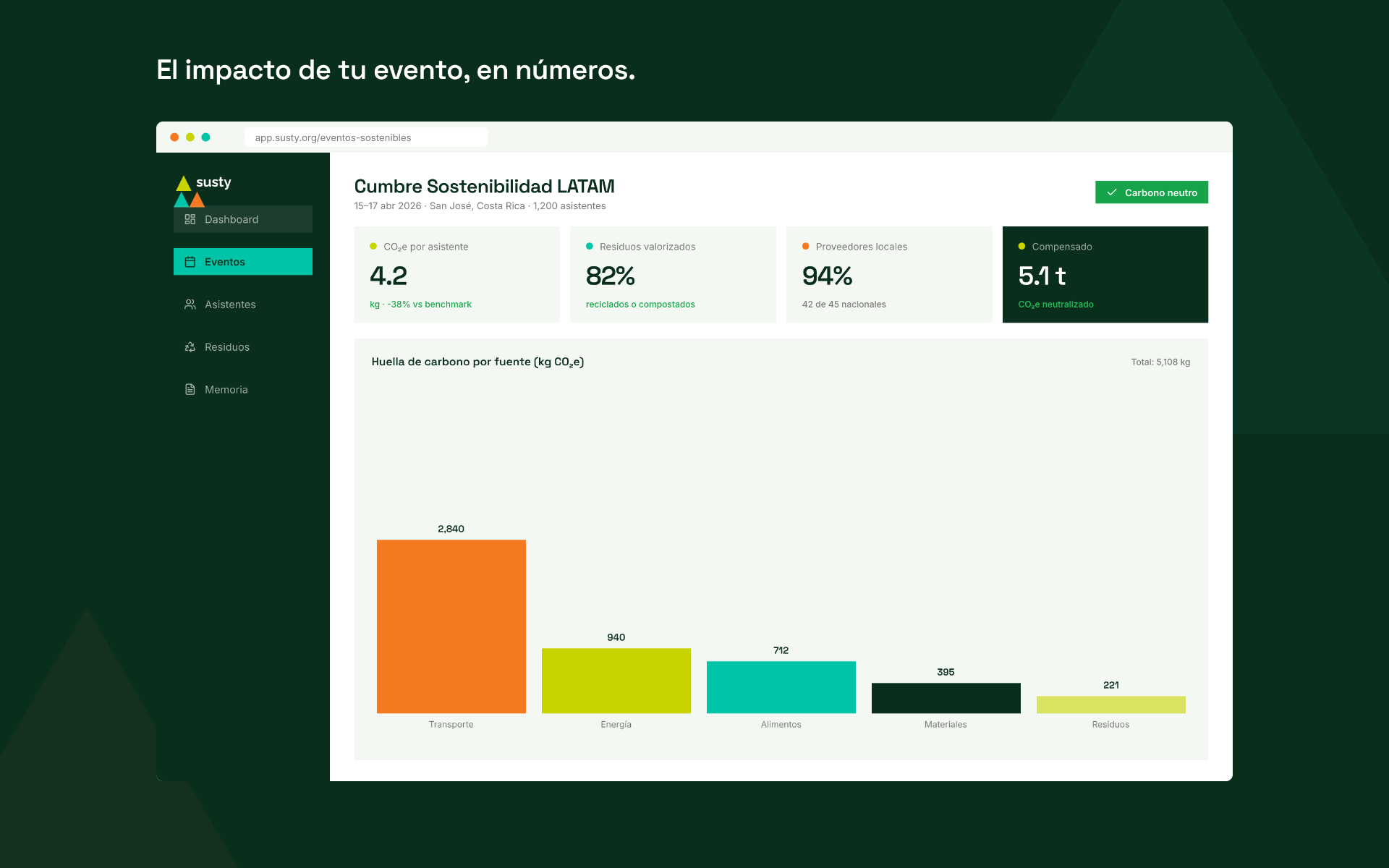
Task: Click the "940" value above Energía
Action: click(616, 637)
